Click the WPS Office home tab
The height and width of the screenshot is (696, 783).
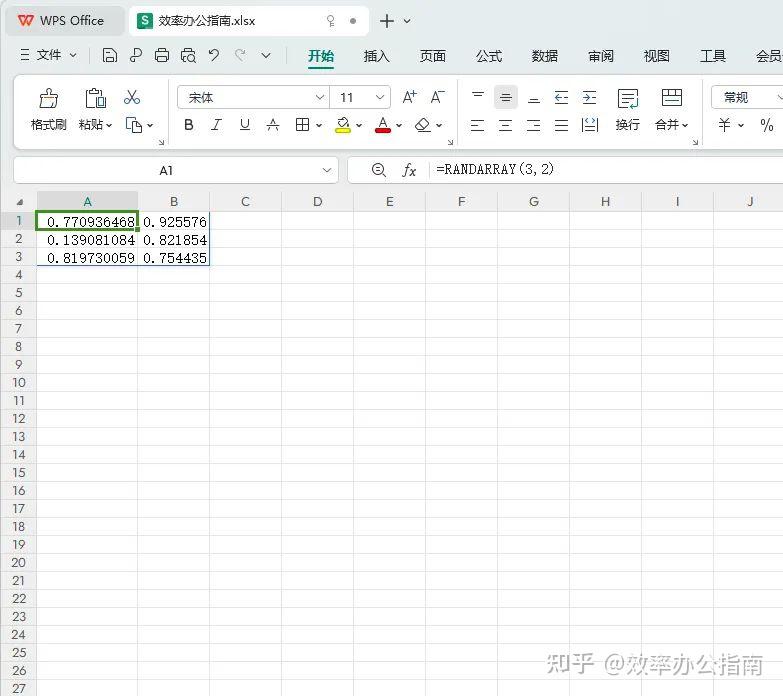65,21
